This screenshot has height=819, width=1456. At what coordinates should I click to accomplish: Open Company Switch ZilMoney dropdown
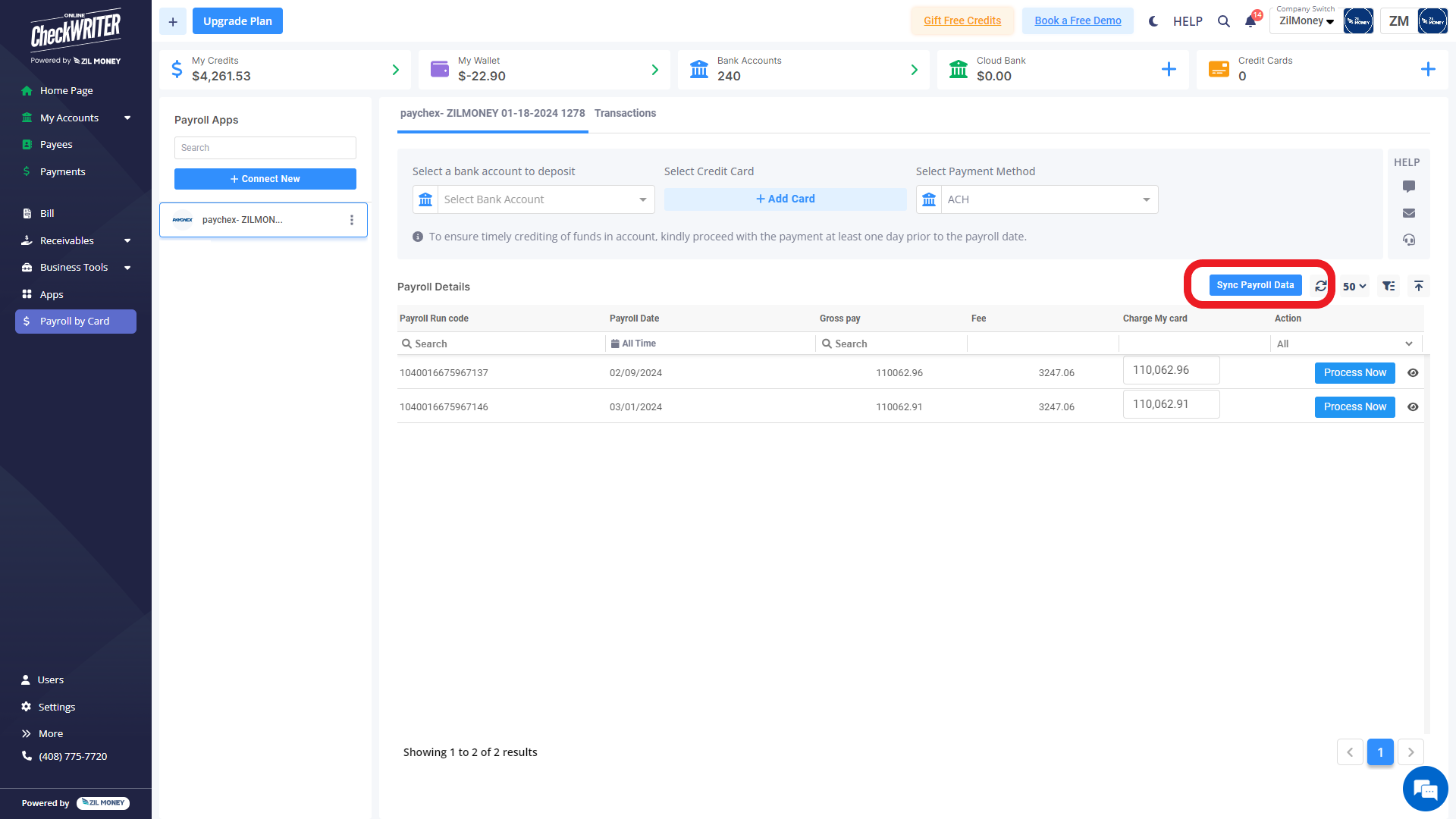coord(1306,21)
